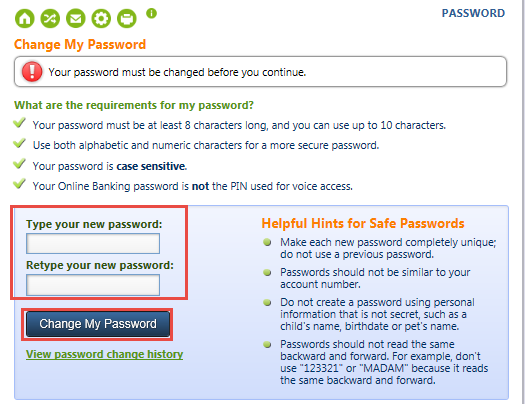Click checkmark beside 8 characters requirement
This screenshot has height=404, width=525.
click(19, 123)
